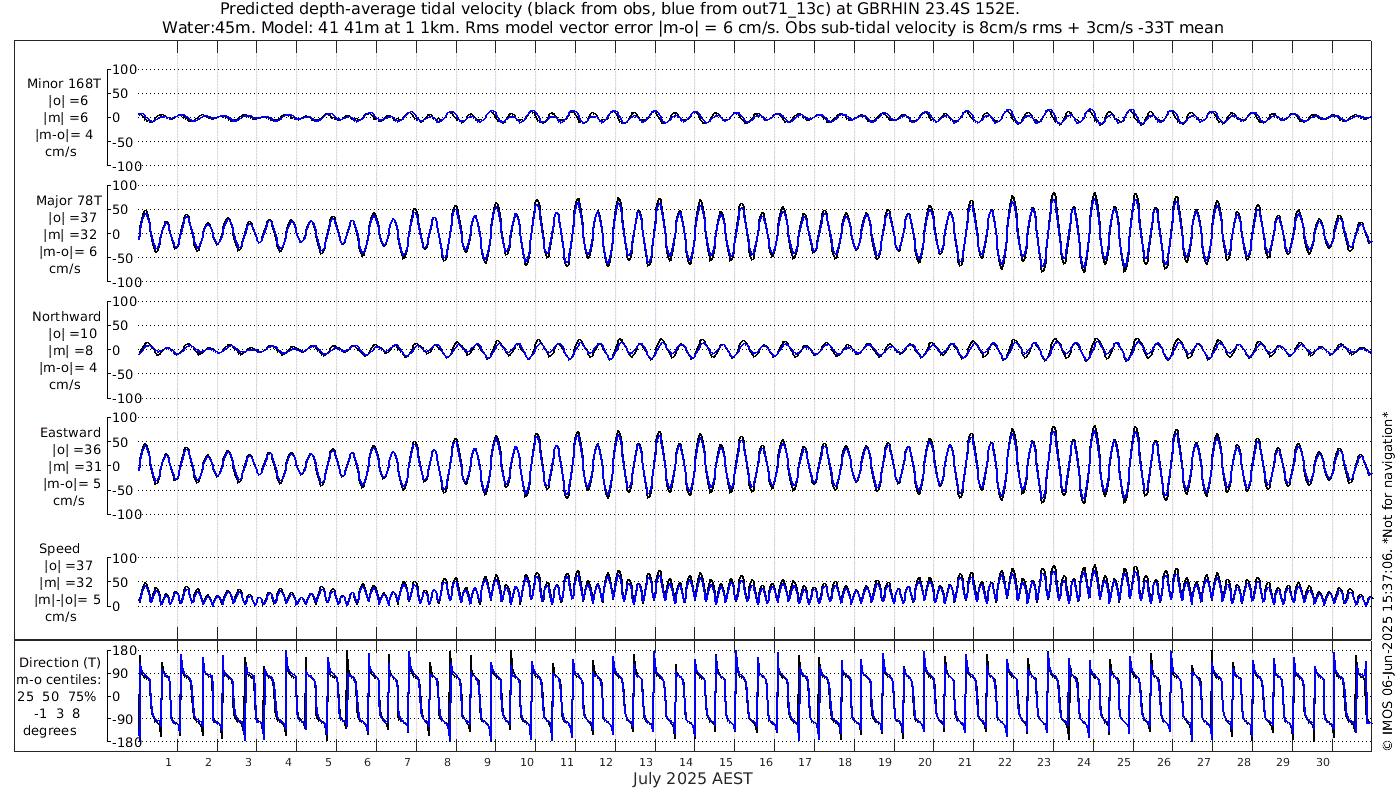Viewport: 1400px width, 800px height.
Task: Click the 'Speed' panel label
Action: pyautogui.click(x=60, y=549)
